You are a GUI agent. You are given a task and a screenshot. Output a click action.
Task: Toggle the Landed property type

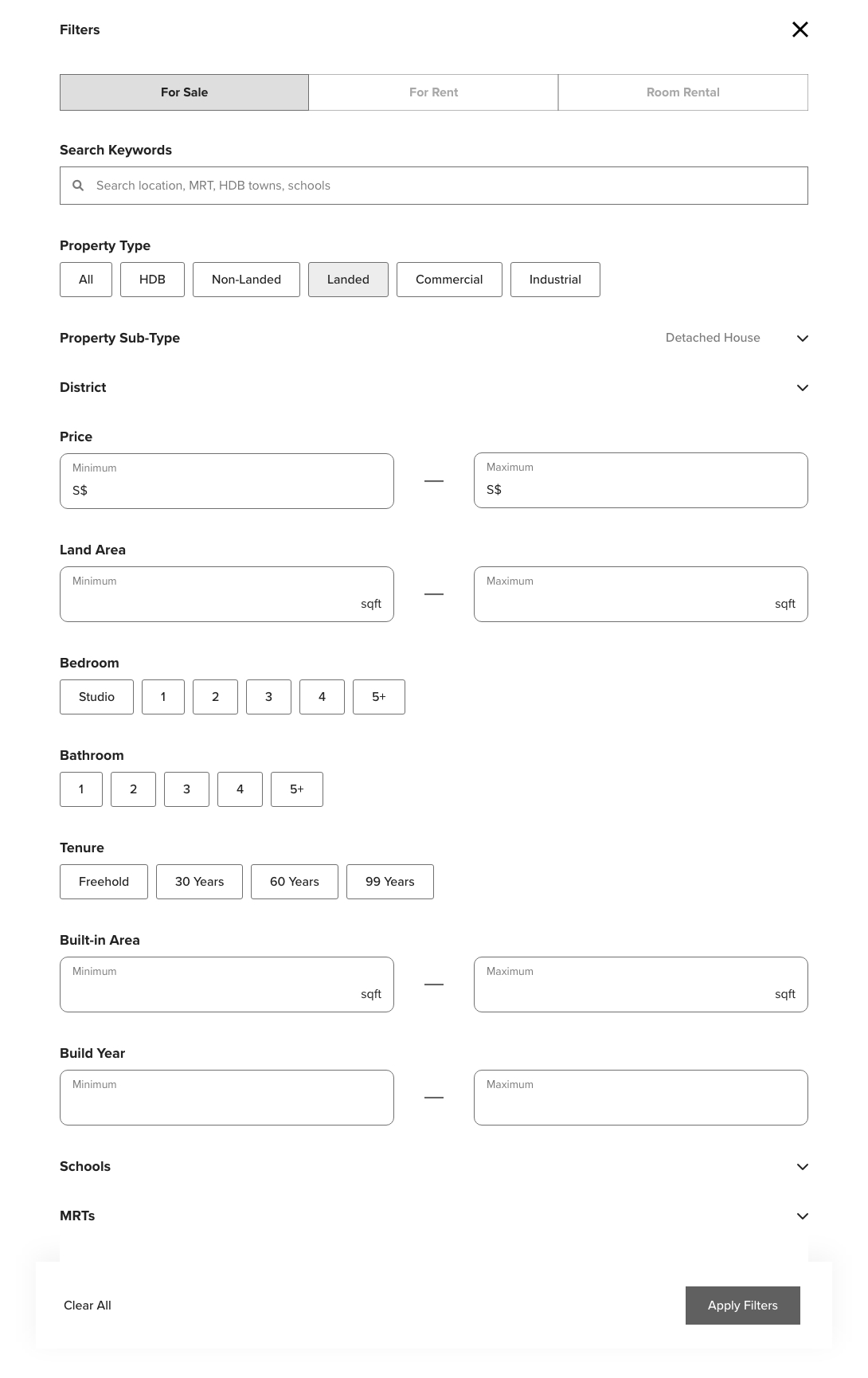pos(348,280)
